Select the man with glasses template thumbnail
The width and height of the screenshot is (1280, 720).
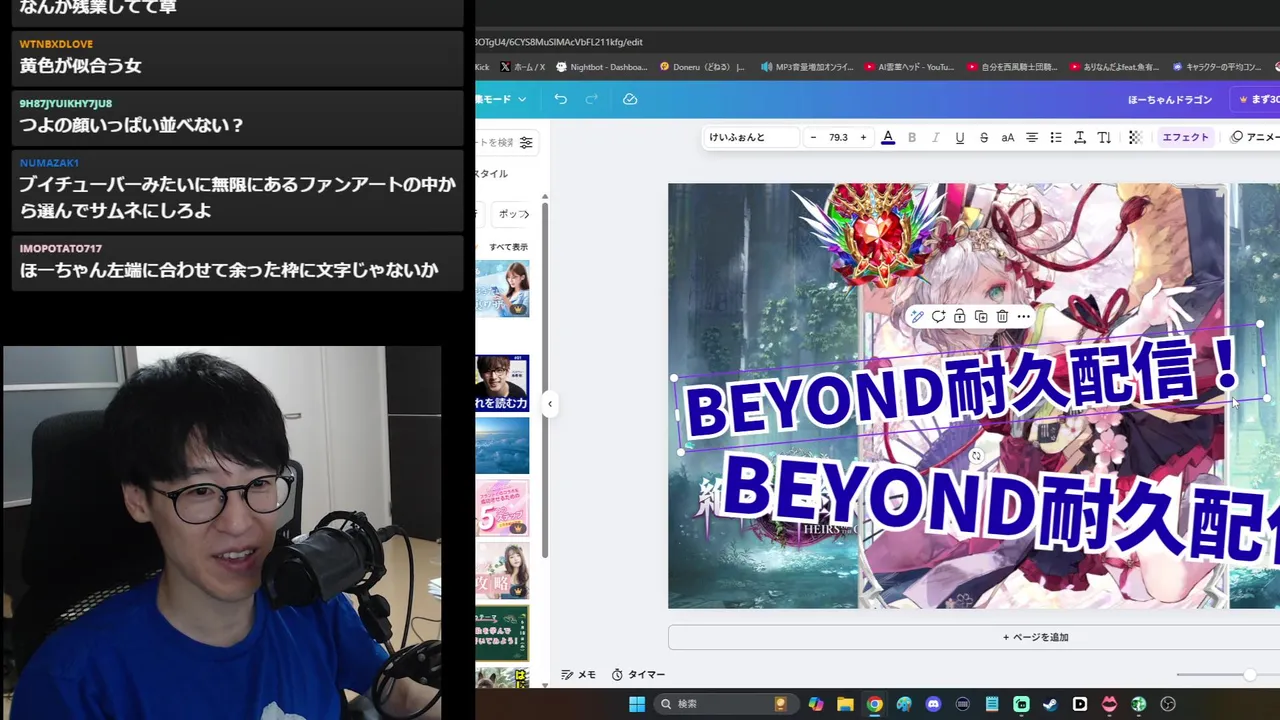point(502,383)
